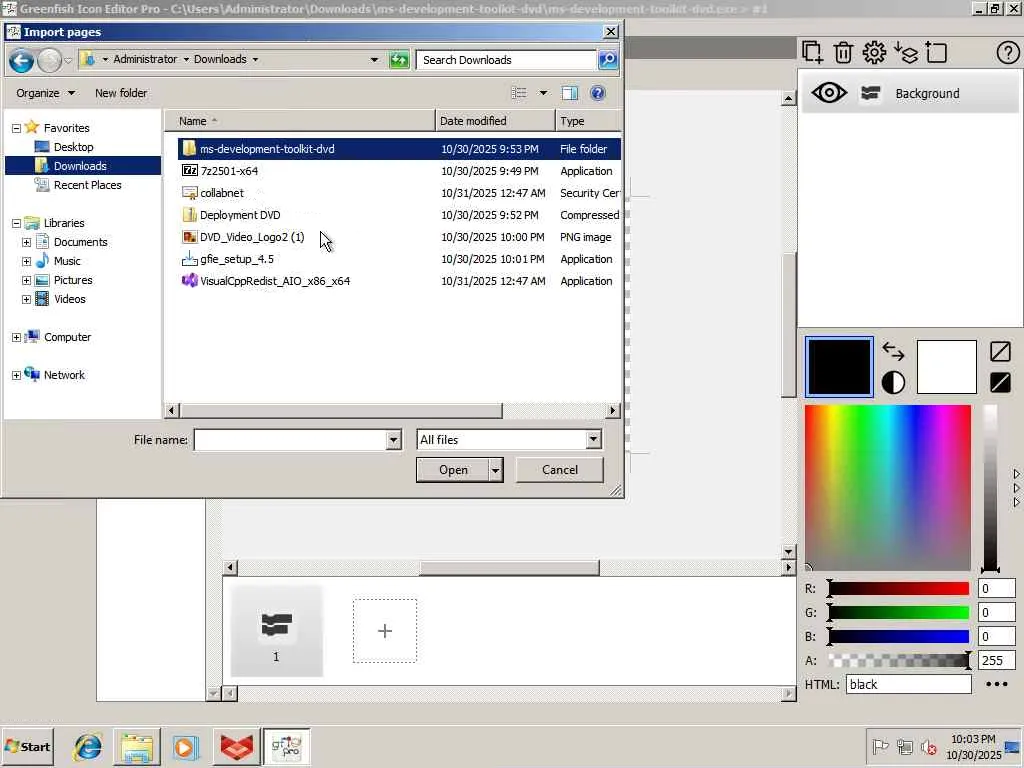Image resolution: width=1024 pixels, height=768 pixels.
Task: Open the file type All files dropdown
Action: point(593,440)
